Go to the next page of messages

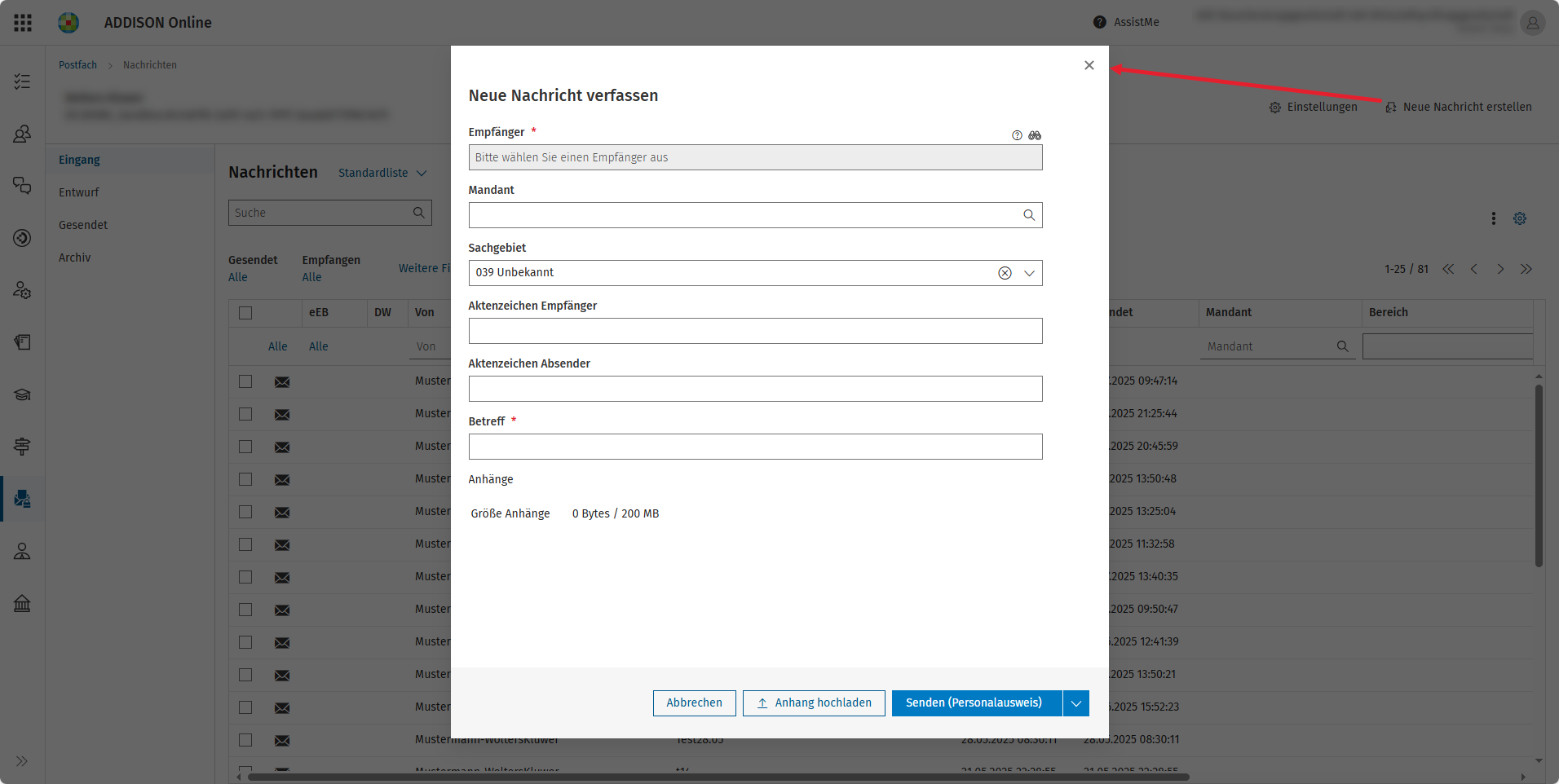1500,269
